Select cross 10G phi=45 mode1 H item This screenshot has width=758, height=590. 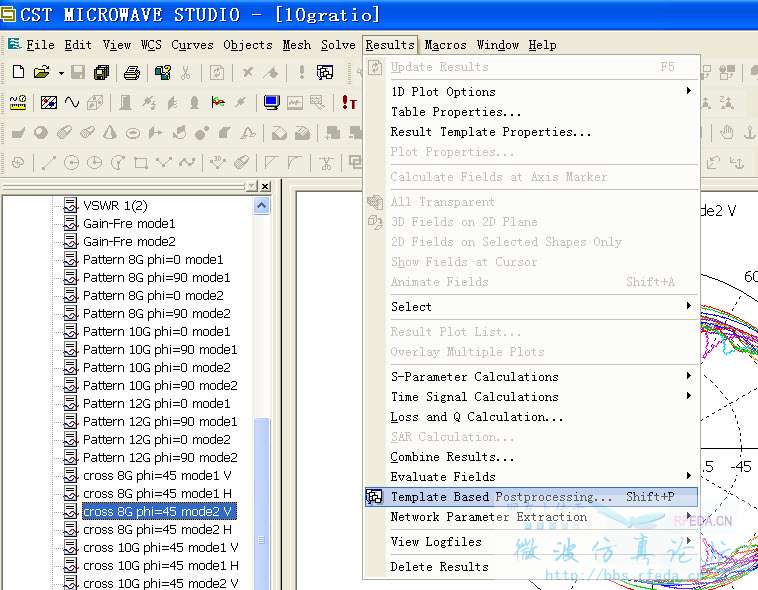click(161, 565)
